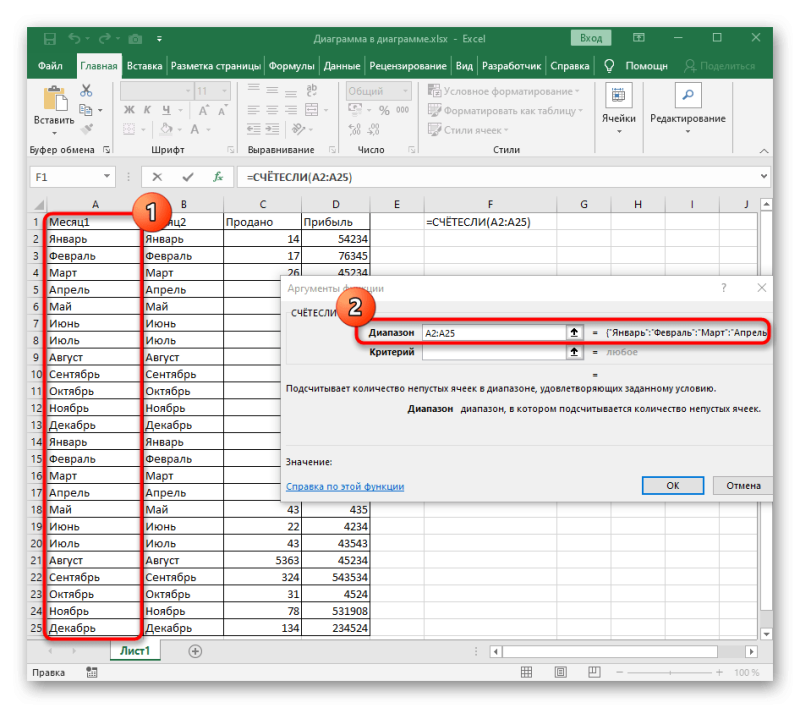Switch to Page Layout view icon
Image resolution: width=800 pixels, height=708 pixels.
point(560,672)
